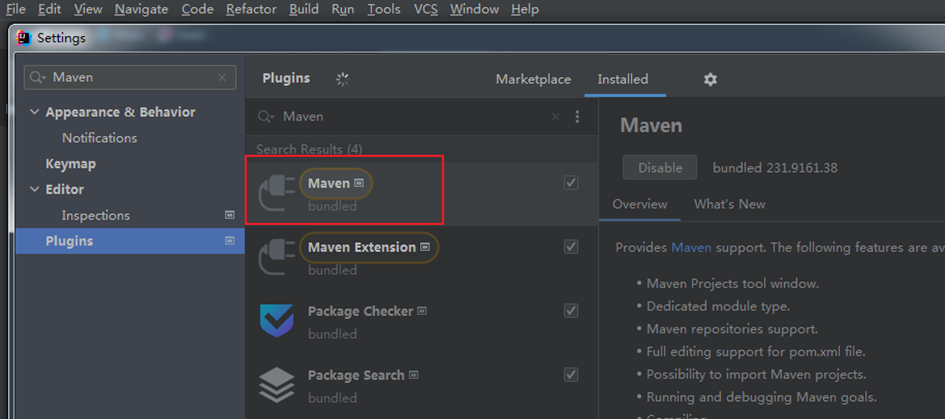This screenshot has width=945, height=419.
Task: Select the Maven Extension plug icon
Action: [x=276, y=255]
